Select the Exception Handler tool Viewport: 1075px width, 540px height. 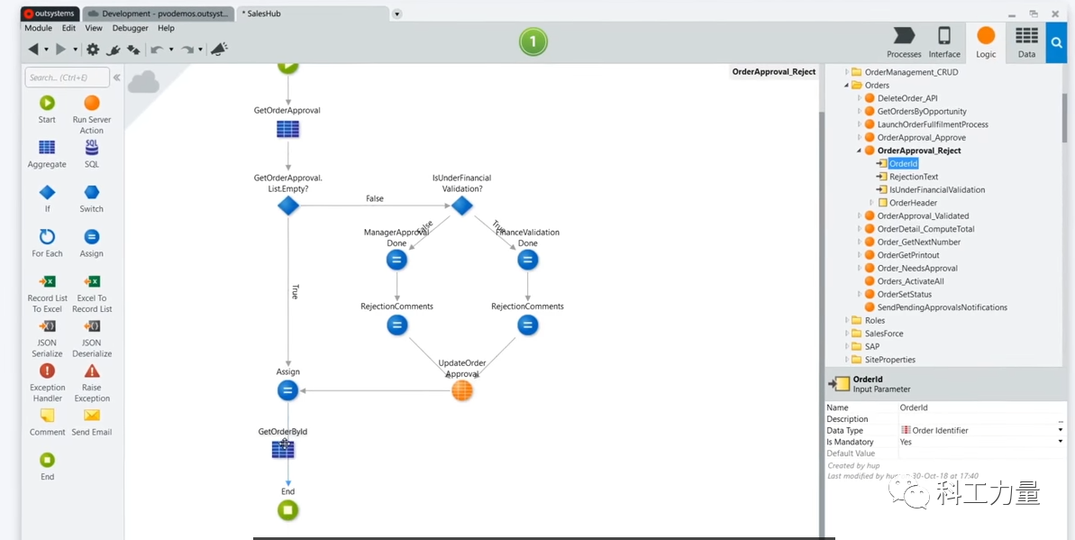(x=47, y=371)
